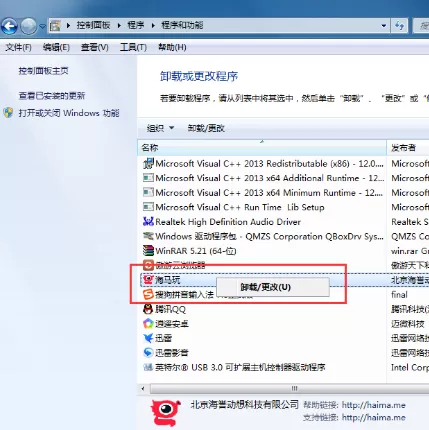The image size is (429, 430).
Task: Expand the arrow before 控制面板 breadcrumb
Action: pyautogui.click(x=68, y=25)
